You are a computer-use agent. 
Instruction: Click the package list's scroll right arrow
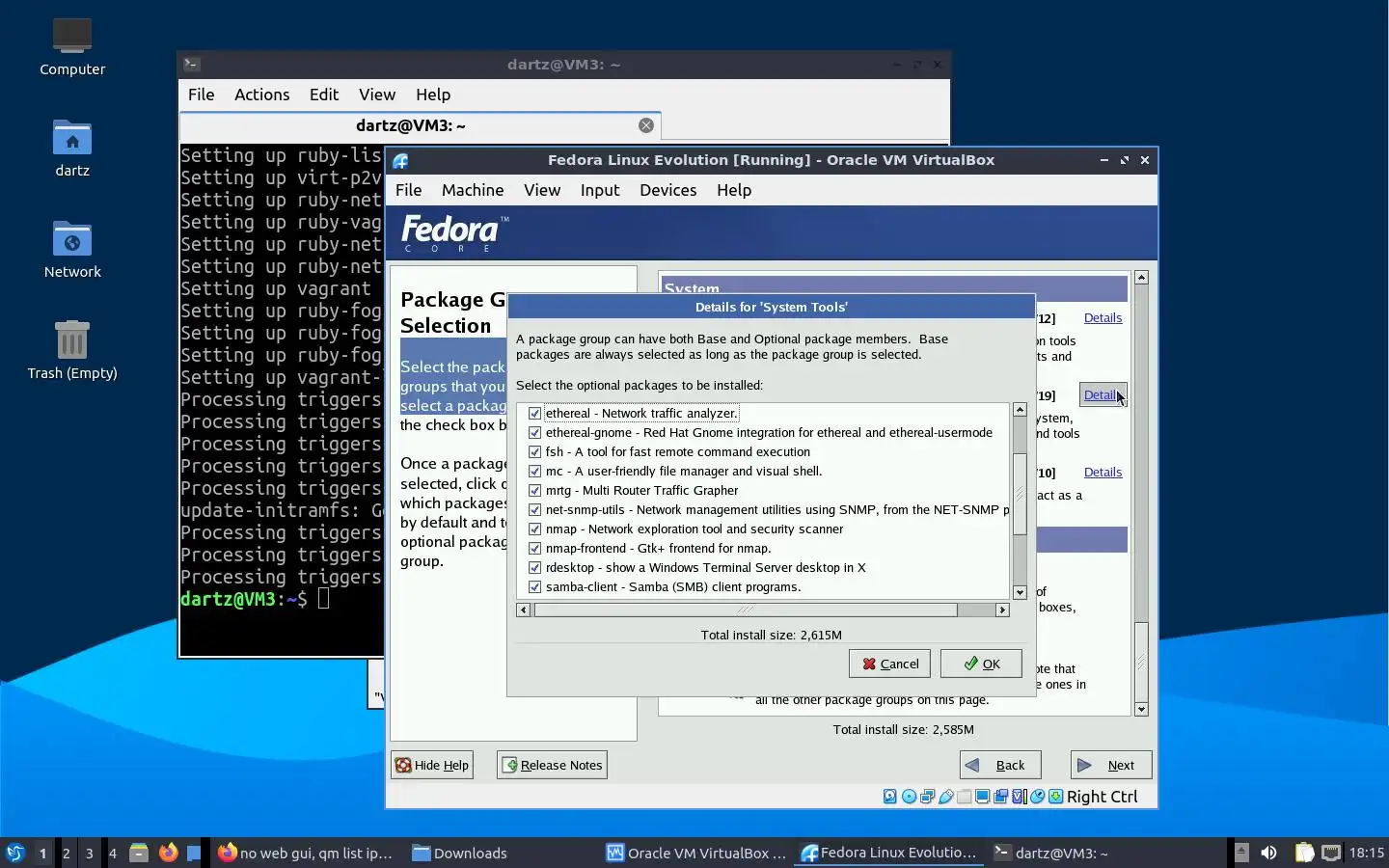tap(1002, 610)
